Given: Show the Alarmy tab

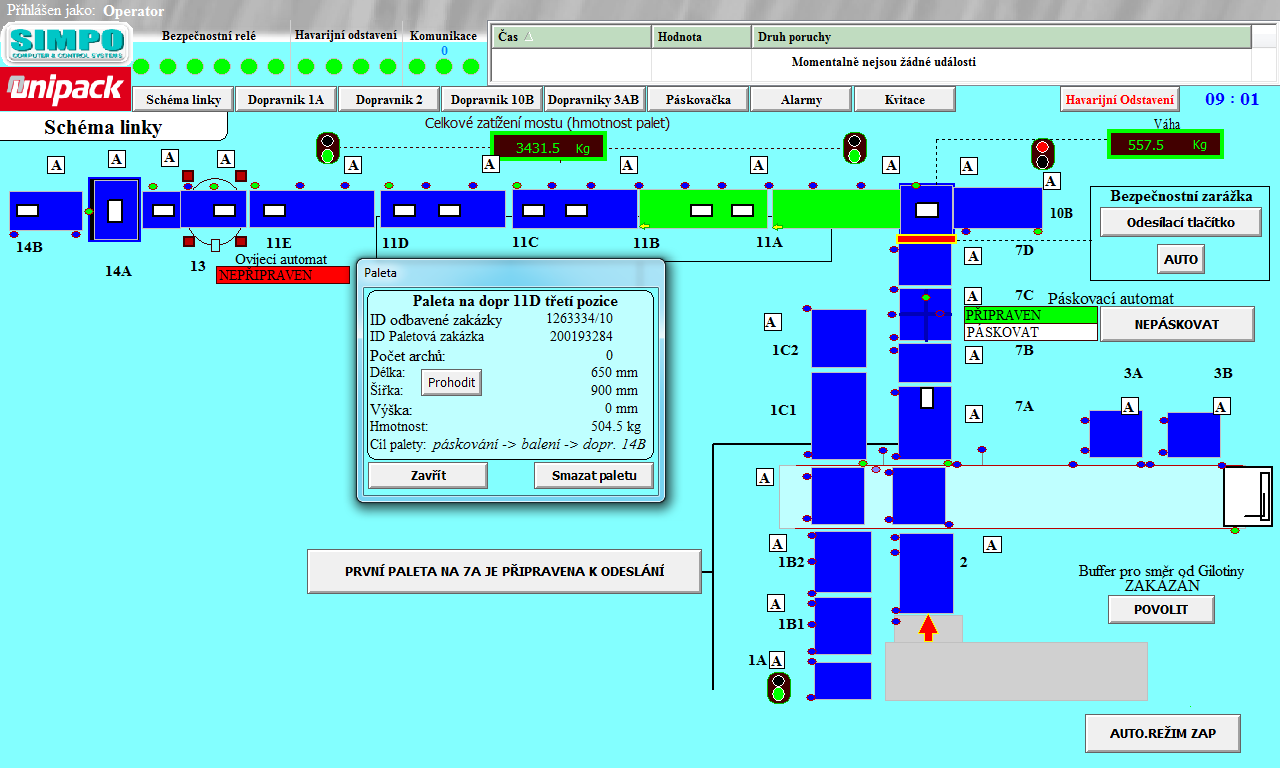Looking at the screenshot, I should (801, 99).
